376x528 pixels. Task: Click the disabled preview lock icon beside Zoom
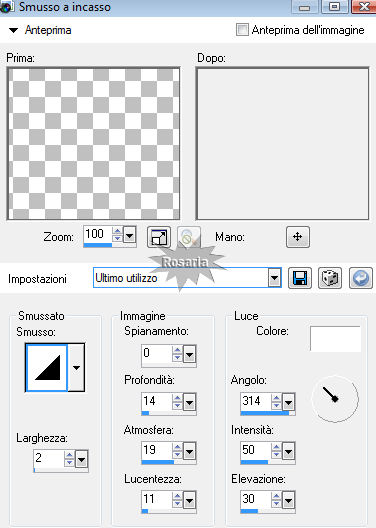189,237
